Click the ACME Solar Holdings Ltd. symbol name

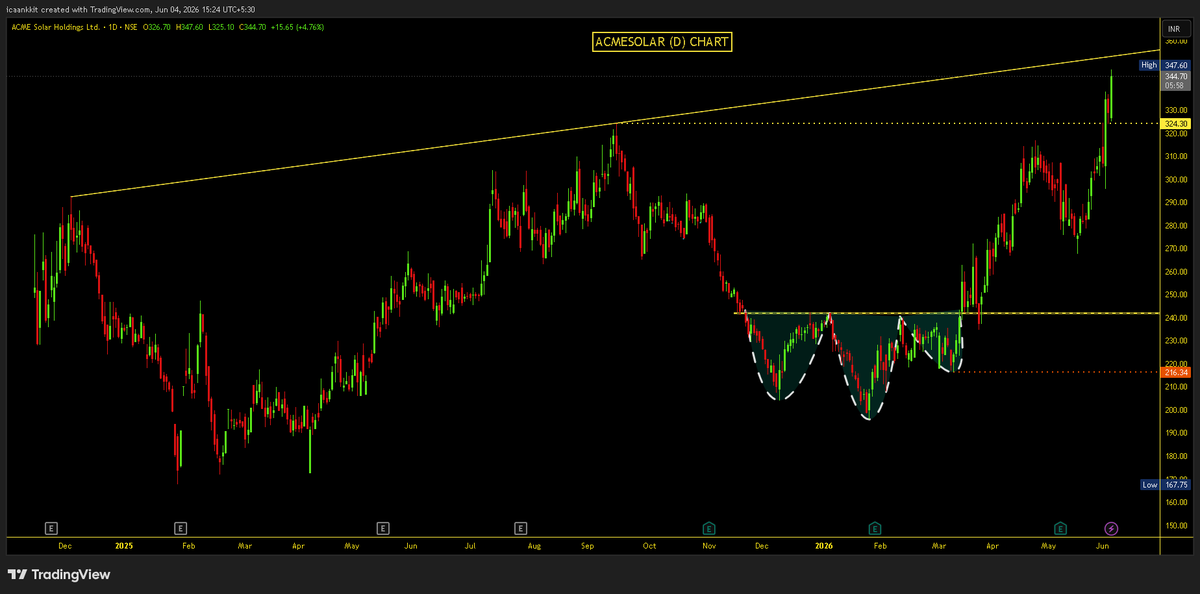56,26
